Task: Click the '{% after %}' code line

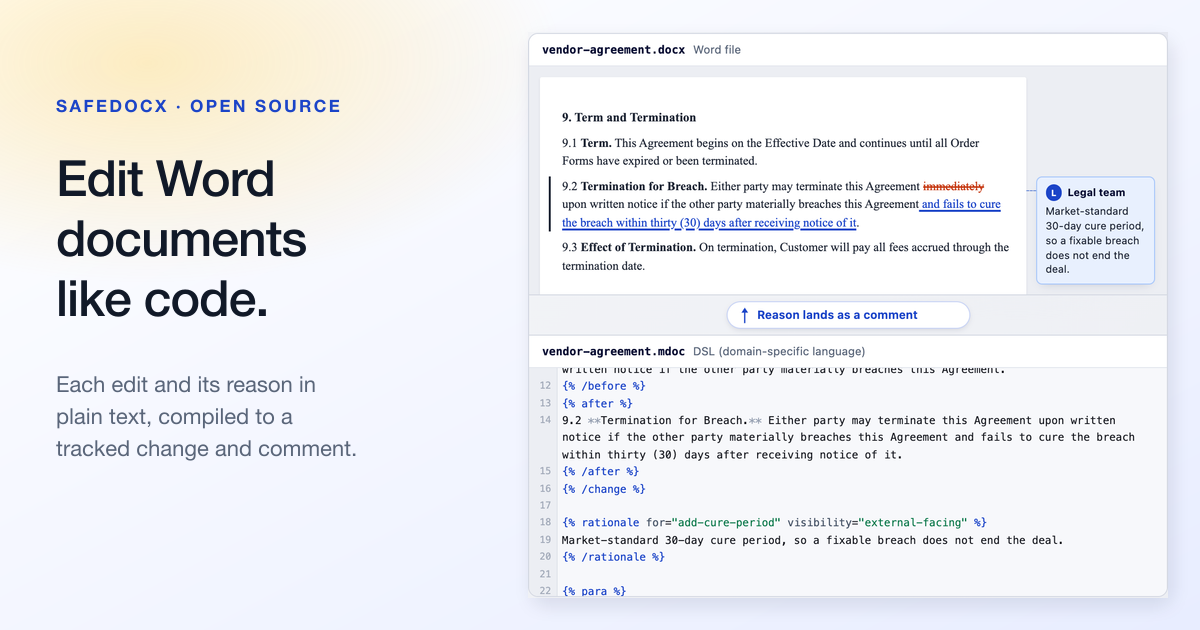Action: (x=598, y=403)
